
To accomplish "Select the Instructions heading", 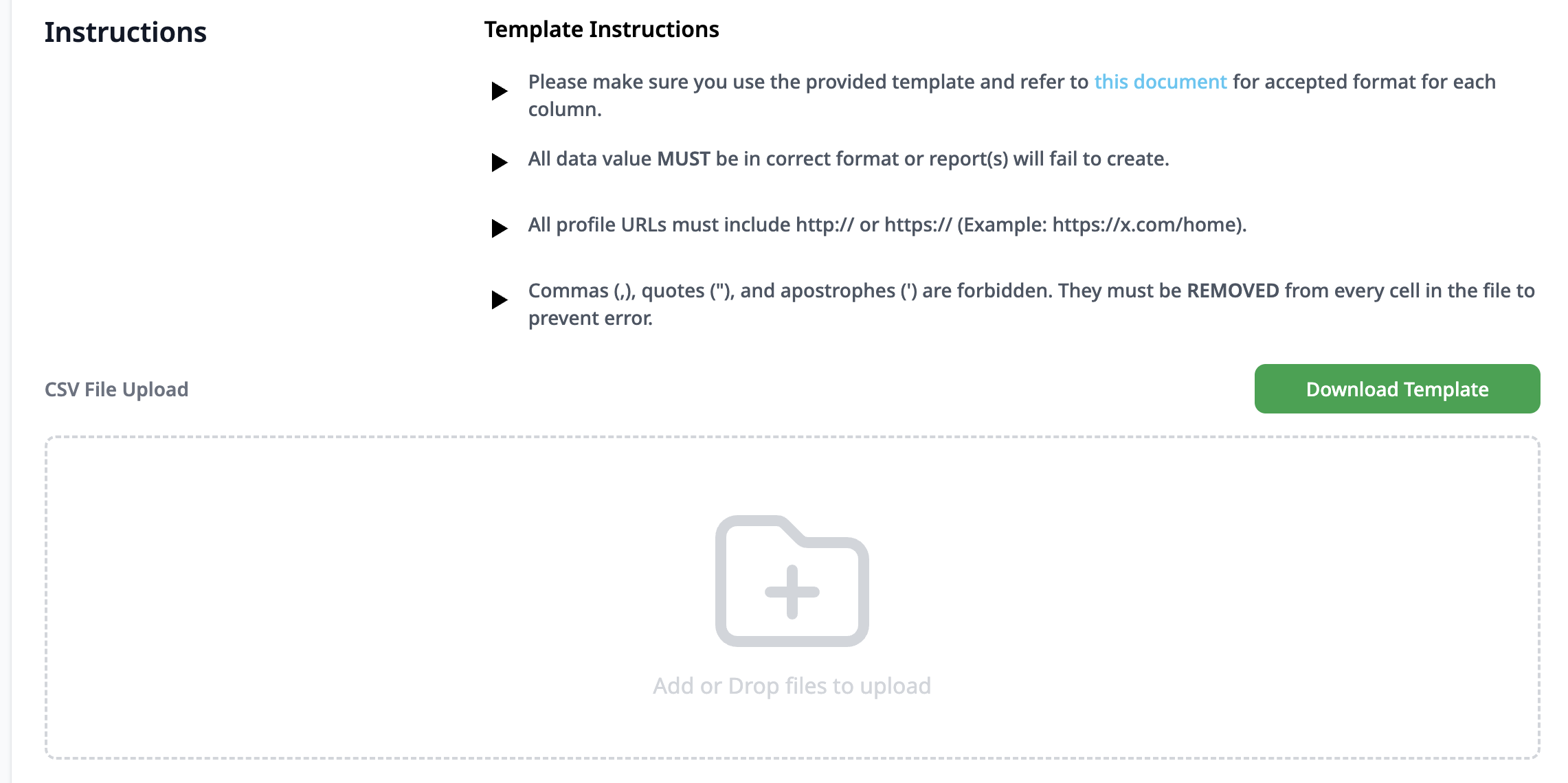I will tap(126, 31).
